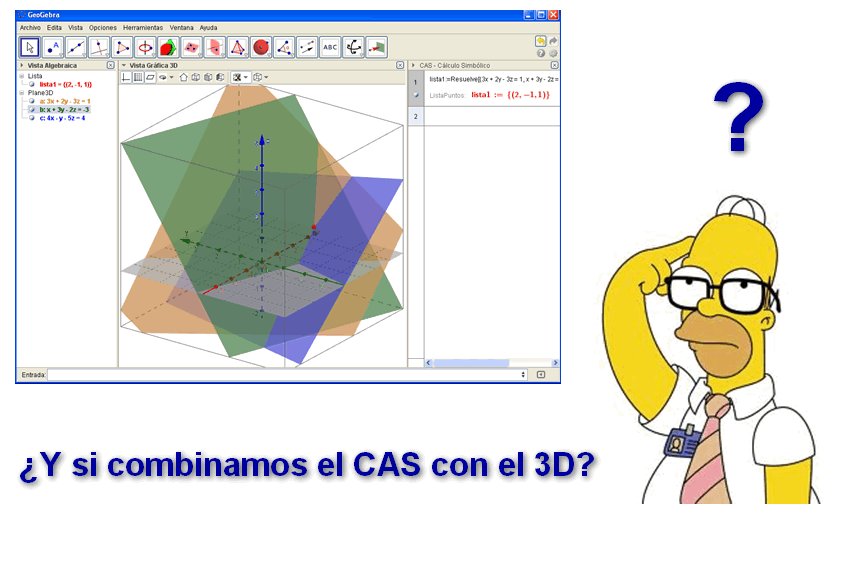Open the Ventana menu
868x561 pixels.
click(x=182, y=28)
